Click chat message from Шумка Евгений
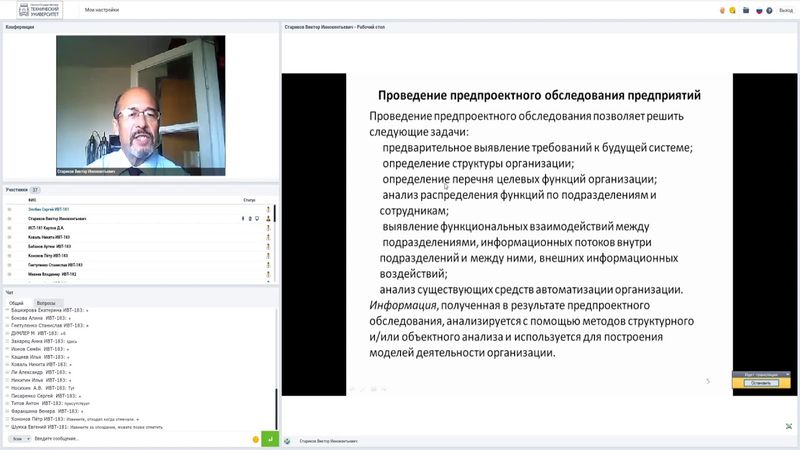The height and width of the screenshot is (450, 800). click(x=87, y=427)
